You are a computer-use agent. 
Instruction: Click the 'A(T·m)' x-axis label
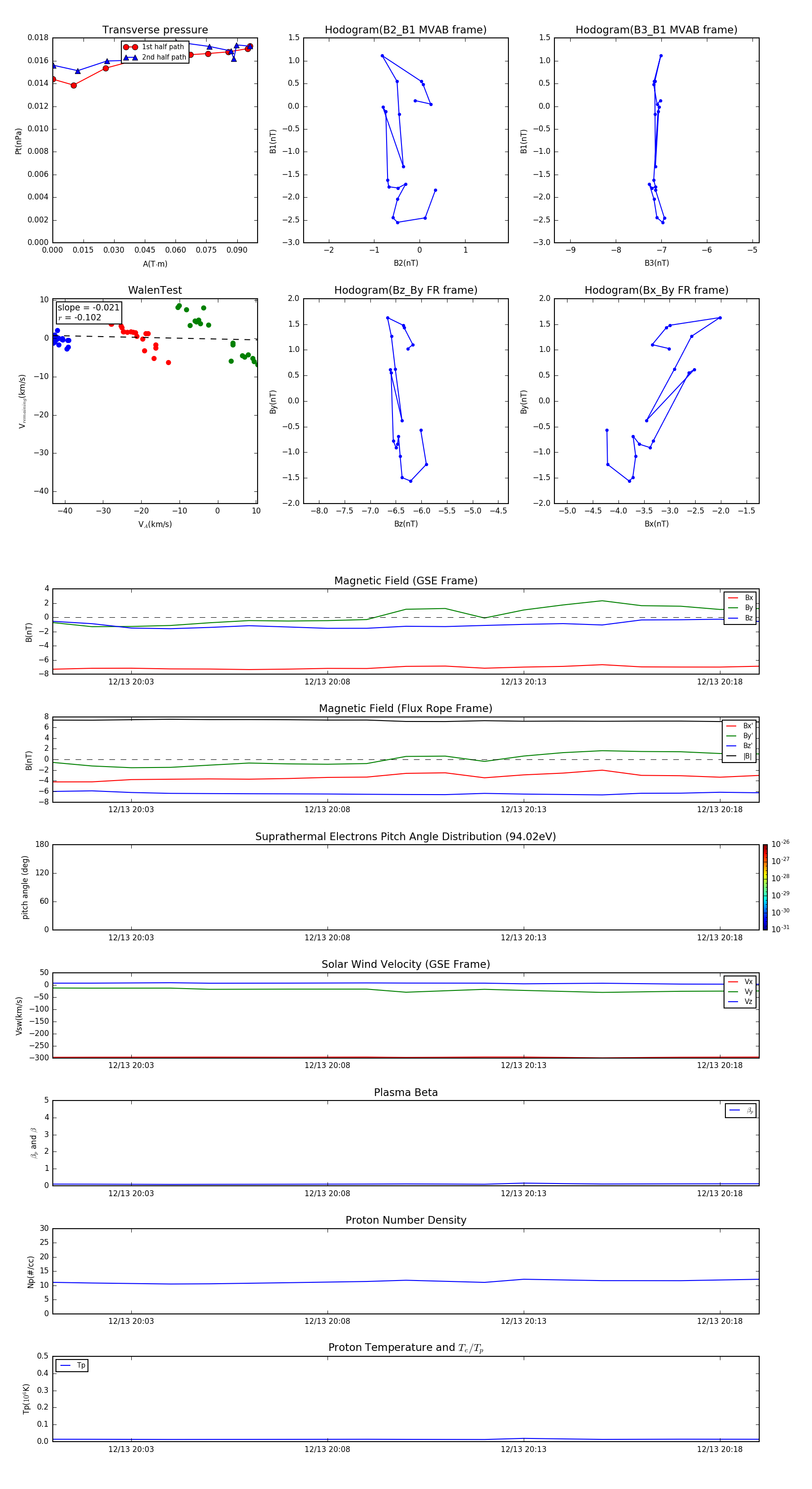[x=155, y=264]
